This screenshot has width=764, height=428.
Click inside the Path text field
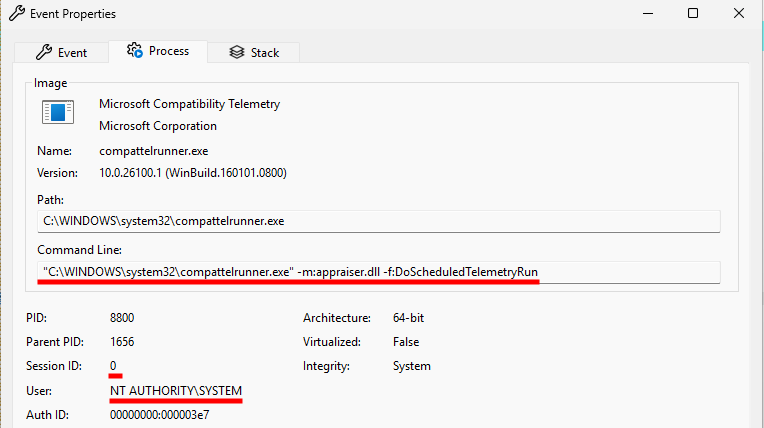(x=379, y=221)
